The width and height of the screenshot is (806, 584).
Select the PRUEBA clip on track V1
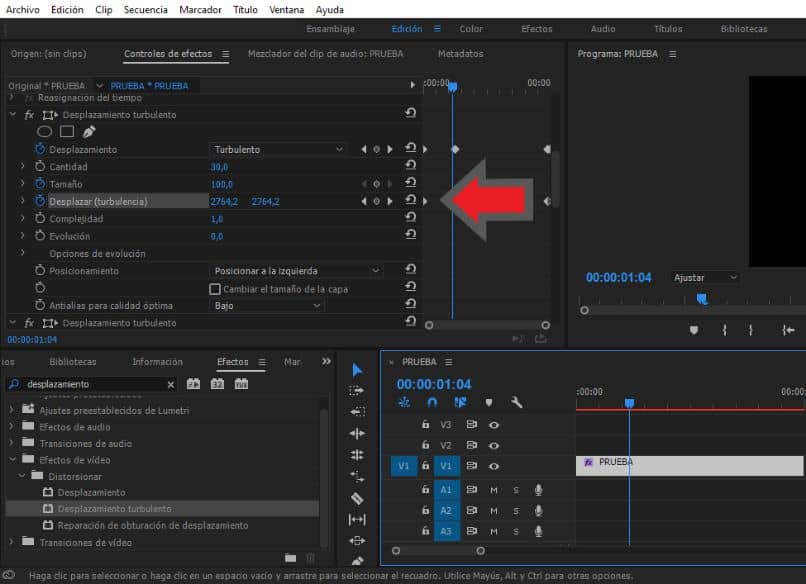point(689,466)
